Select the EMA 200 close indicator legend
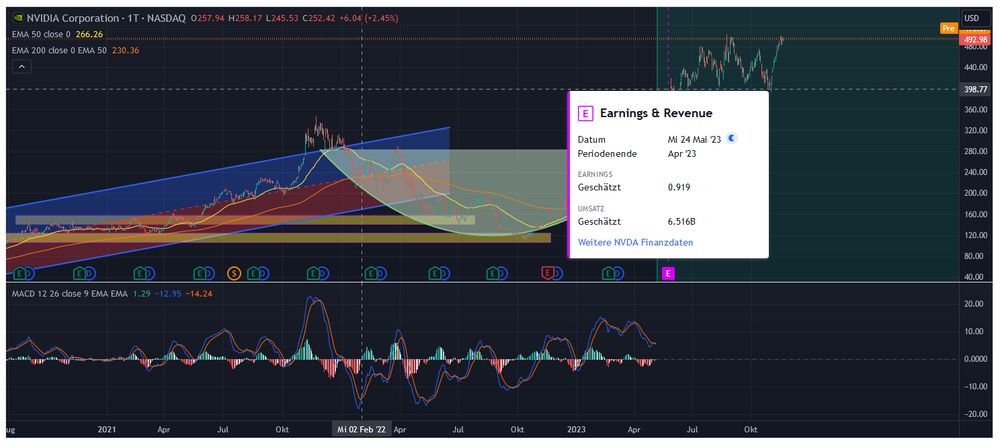1000x442 pixels. tap(60, 50)
